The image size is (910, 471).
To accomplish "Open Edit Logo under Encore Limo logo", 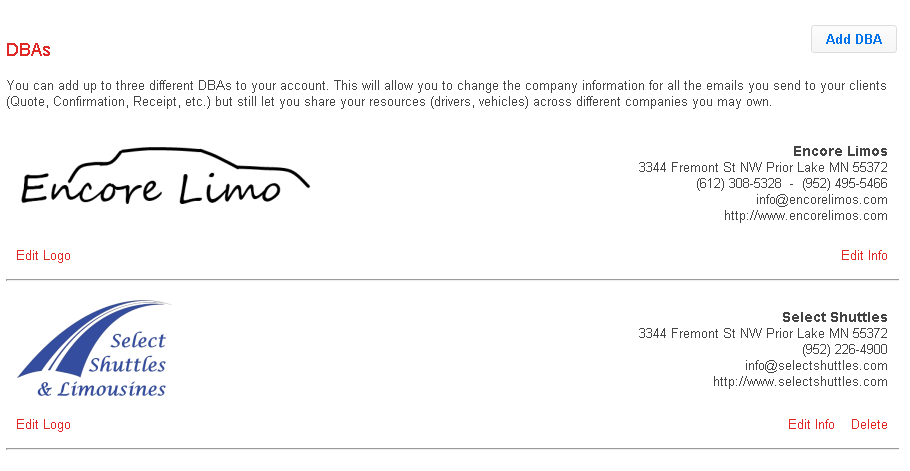I will coord(43,255).
